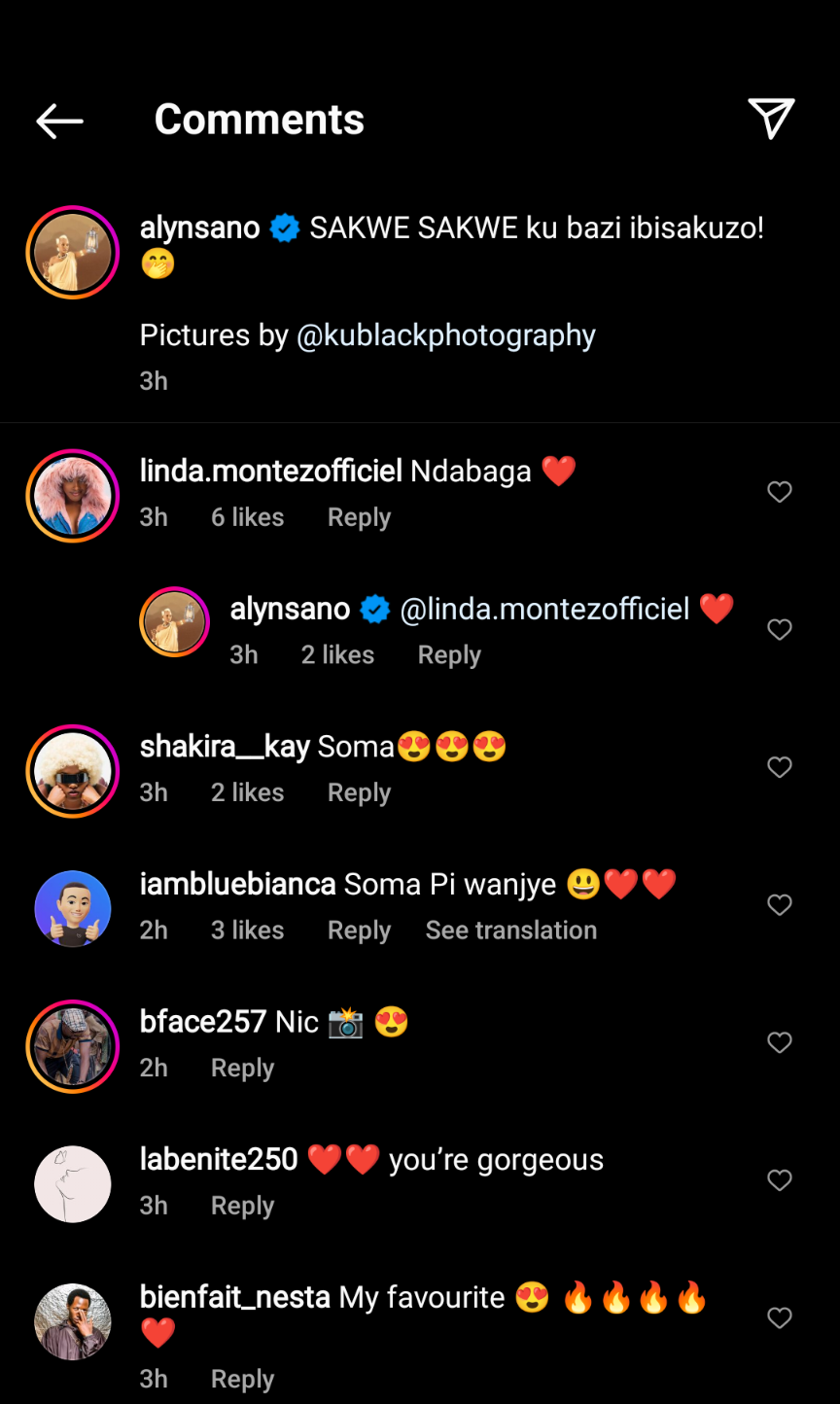This screenshot has width=840, height=1404.
Task: Open iambluebianca's avatar
Action: point(73,908)
